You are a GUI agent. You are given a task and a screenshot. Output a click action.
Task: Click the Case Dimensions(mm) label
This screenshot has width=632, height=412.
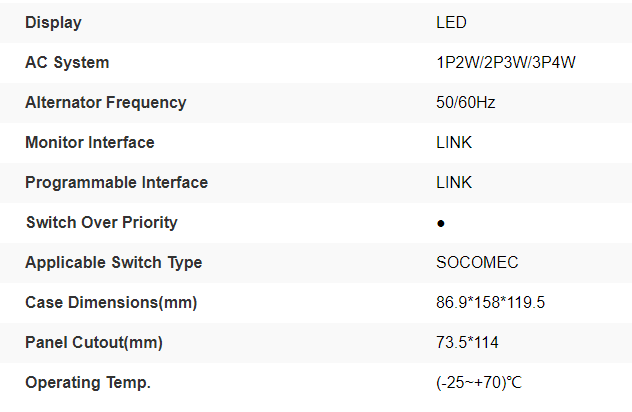coord(111,302)
